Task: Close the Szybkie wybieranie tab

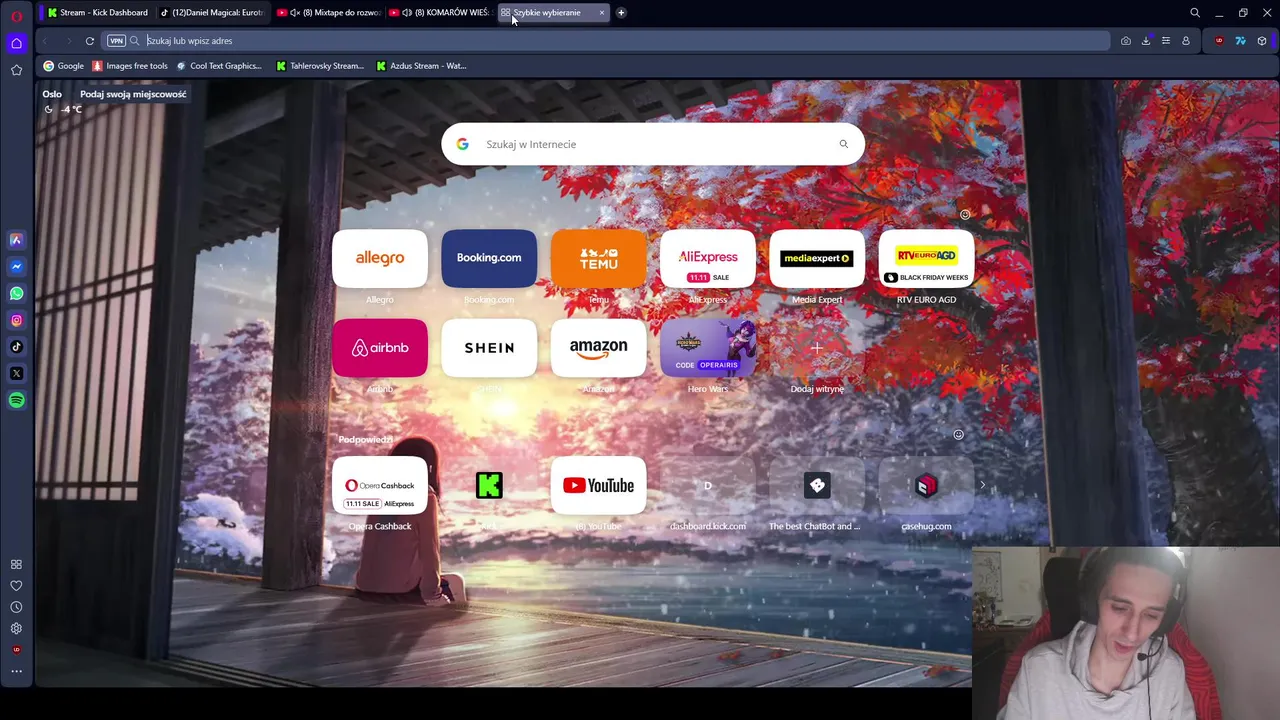Action: click(602, 13)
